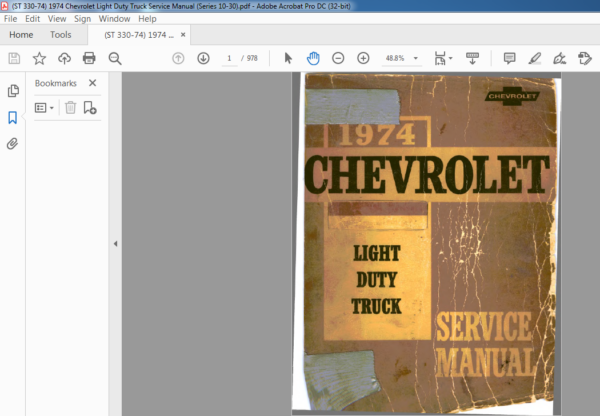Open the sign document pen icon

point(559,58)
